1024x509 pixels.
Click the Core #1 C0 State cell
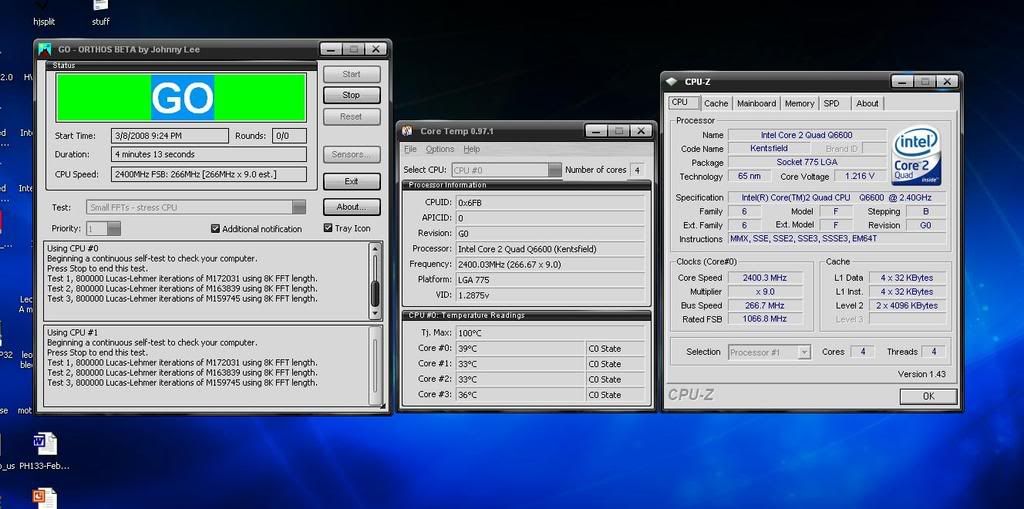click(x=615, y=365)
